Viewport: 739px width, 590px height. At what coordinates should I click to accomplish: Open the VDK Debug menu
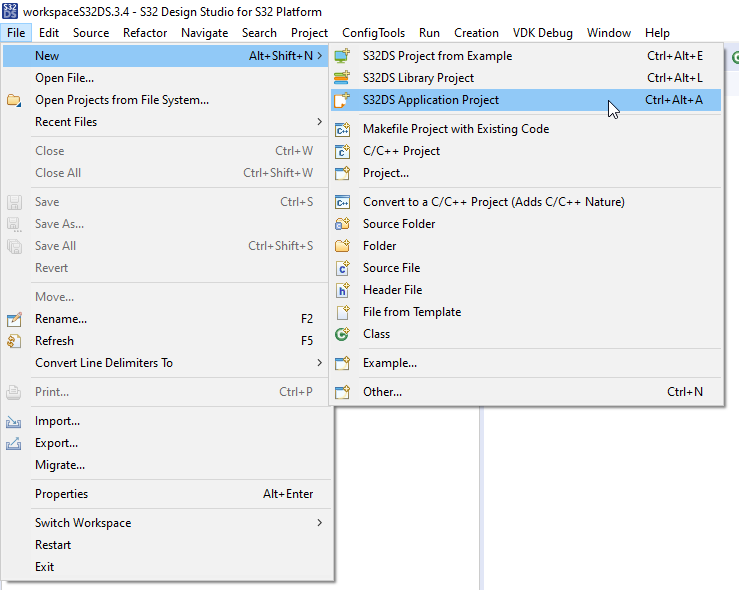click(542, 33)
